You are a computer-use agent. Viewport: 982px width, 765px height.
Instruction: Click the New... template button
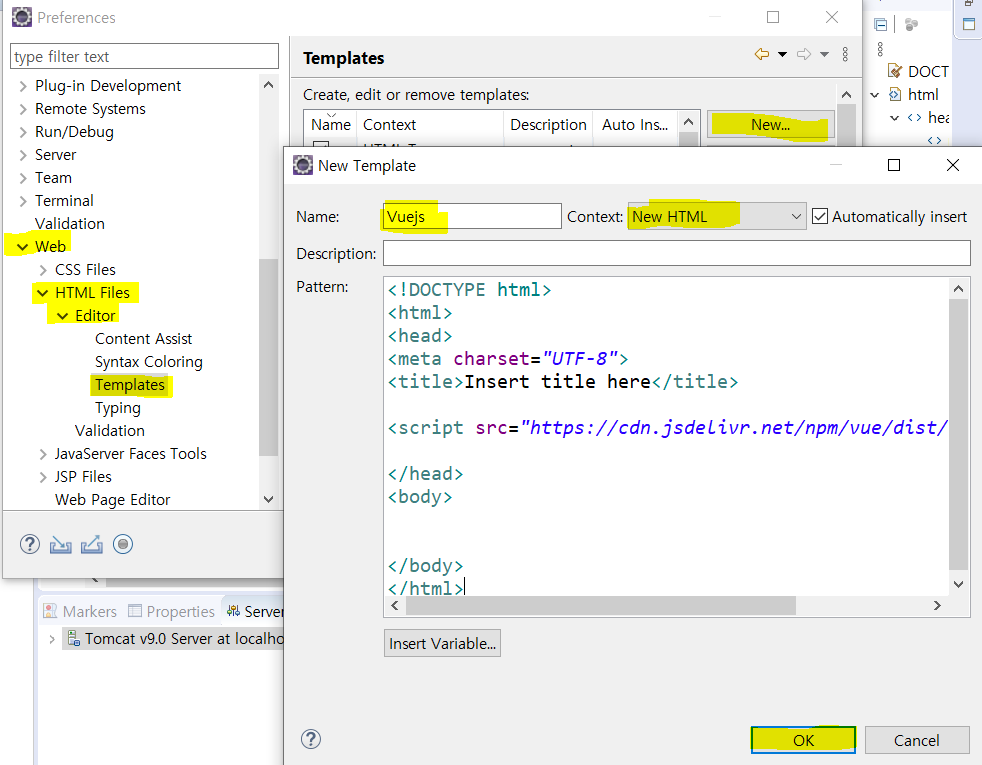[x=771, y=125]
